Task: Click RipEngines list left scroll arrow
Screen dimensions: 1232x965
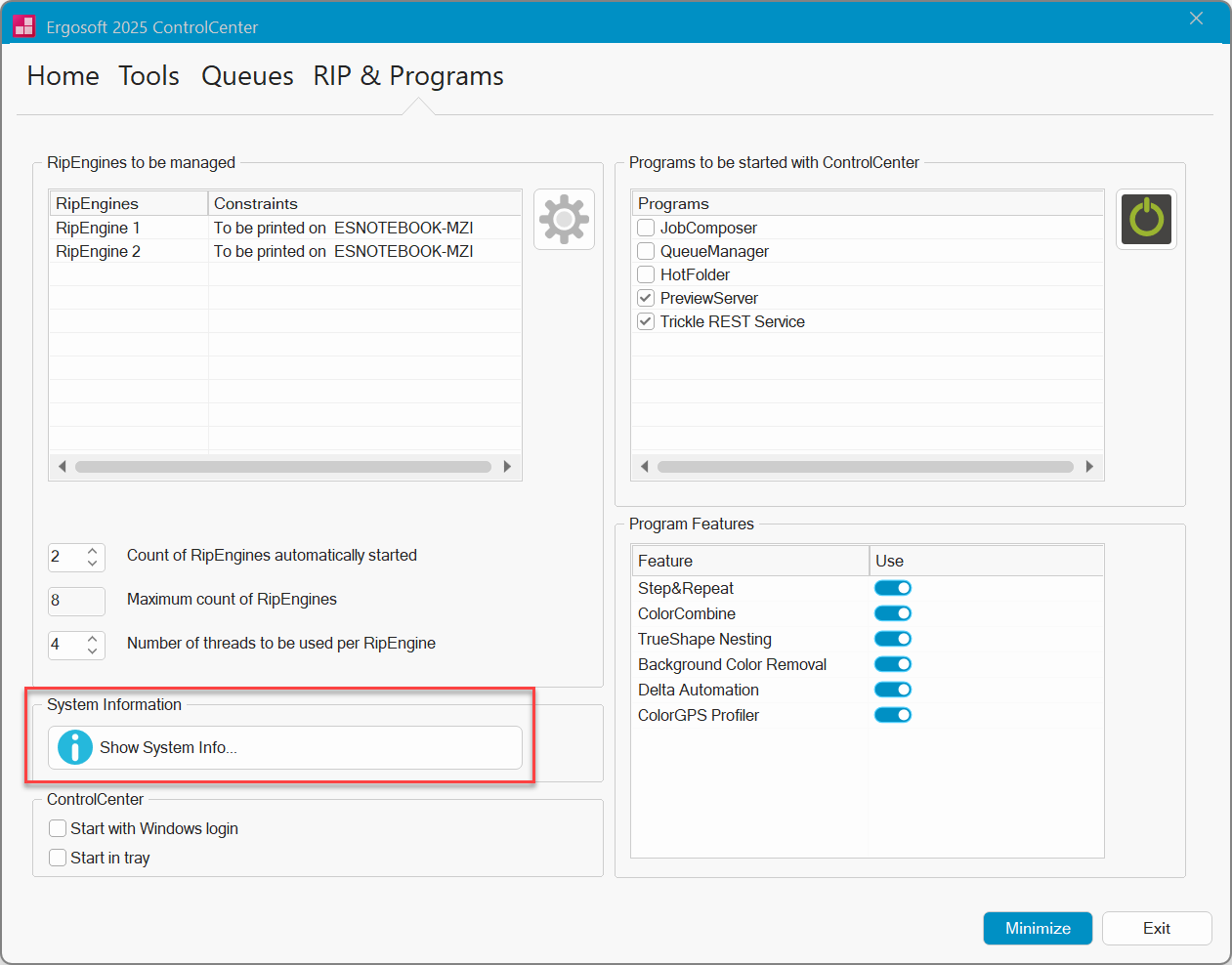Action: 62,467
